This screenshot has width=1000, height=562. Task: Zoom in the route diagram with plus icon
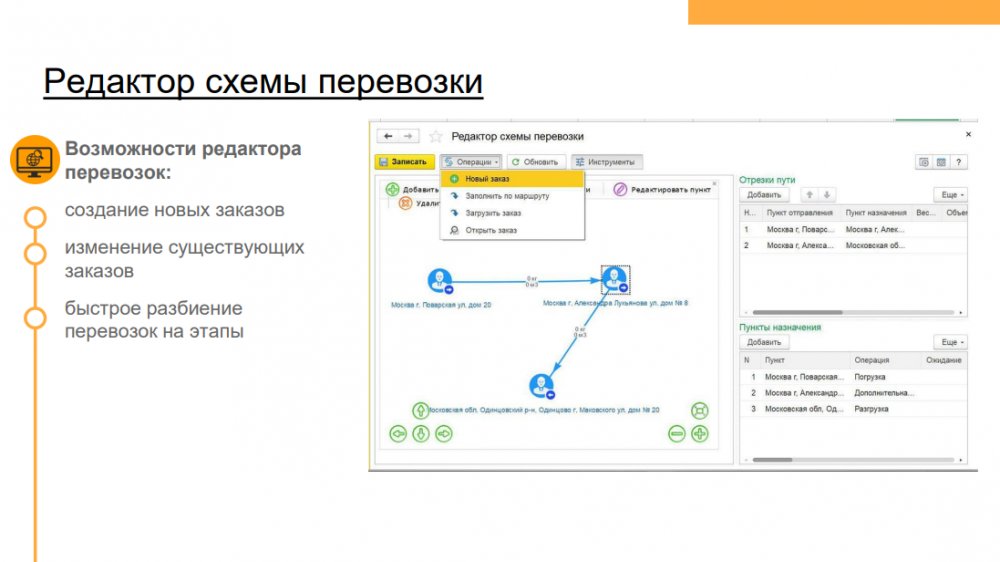(700, 433)
